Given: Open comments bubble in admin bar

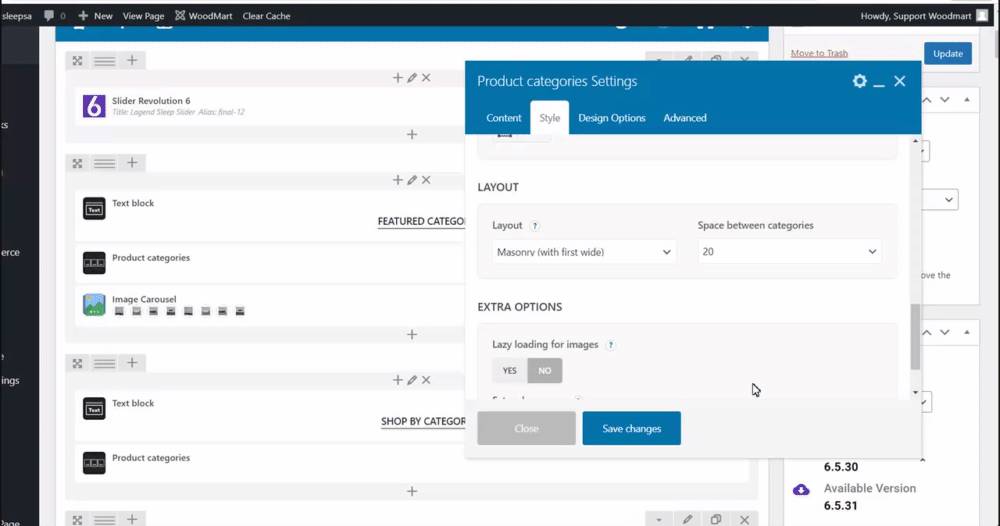Looking at the screenshot, I should coord(49,15).
